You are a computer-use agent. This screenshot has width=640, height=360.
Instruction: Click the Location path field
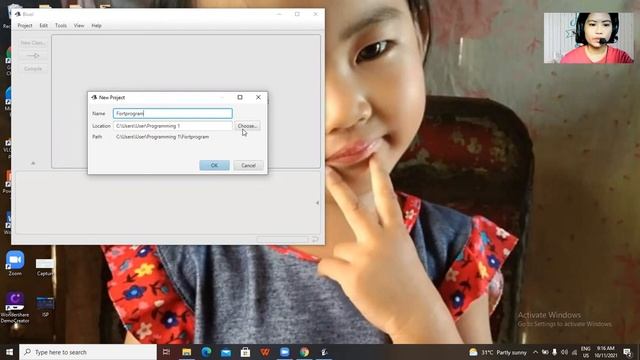(173, 126)
